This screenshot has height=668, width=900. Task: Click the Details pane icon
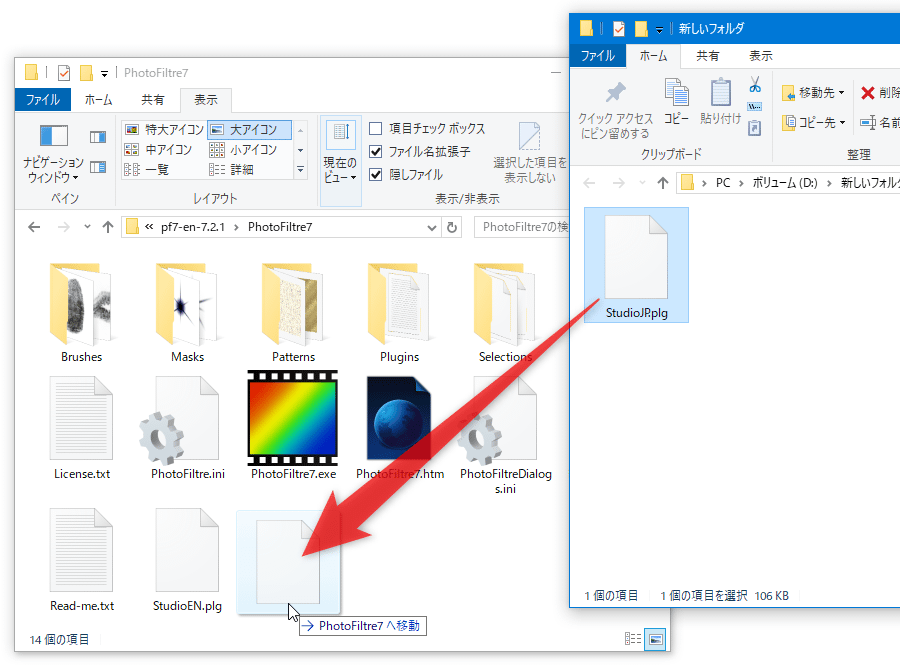[x=98, y=167]
